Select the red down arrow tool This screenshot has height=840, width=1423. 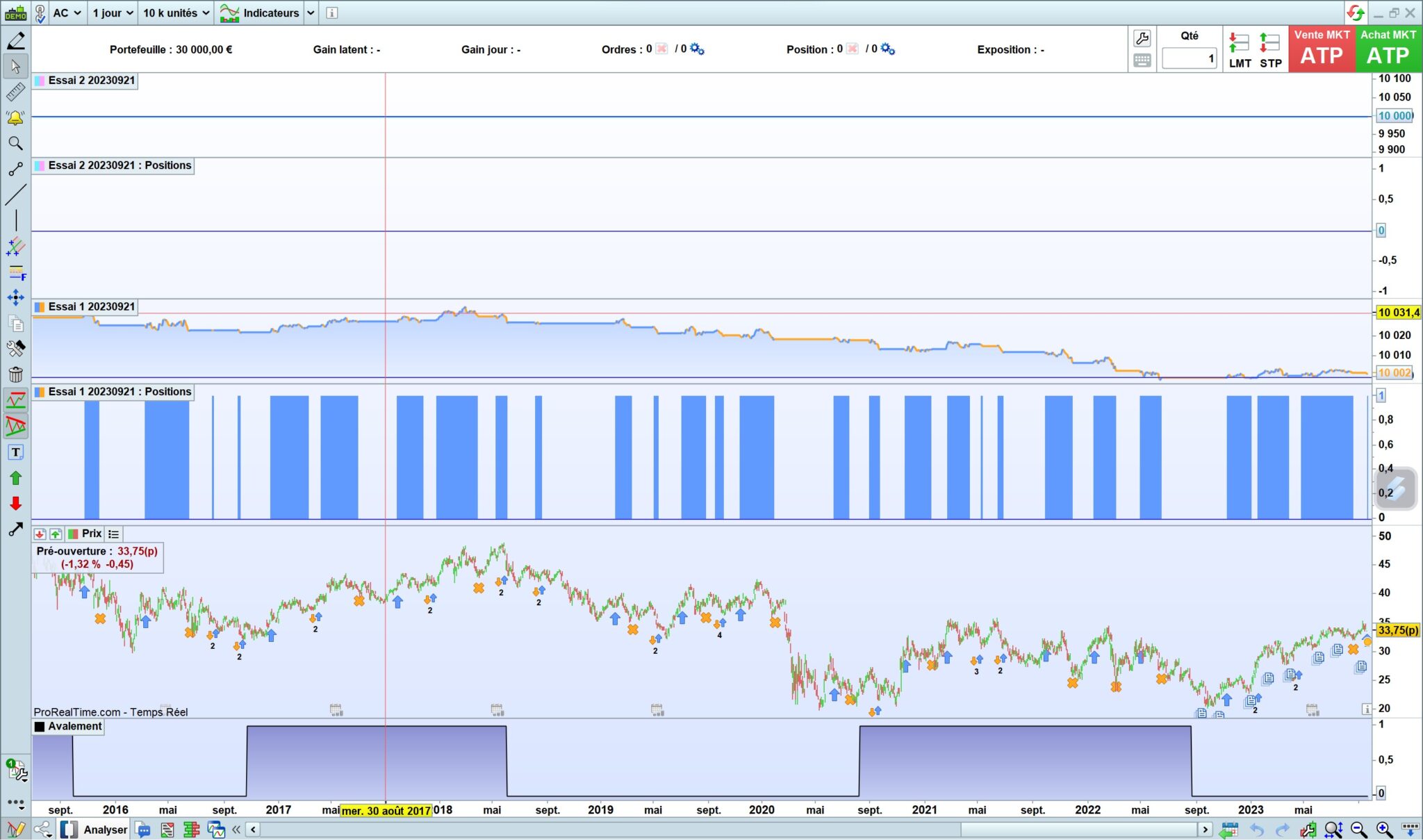pos(15,504)
